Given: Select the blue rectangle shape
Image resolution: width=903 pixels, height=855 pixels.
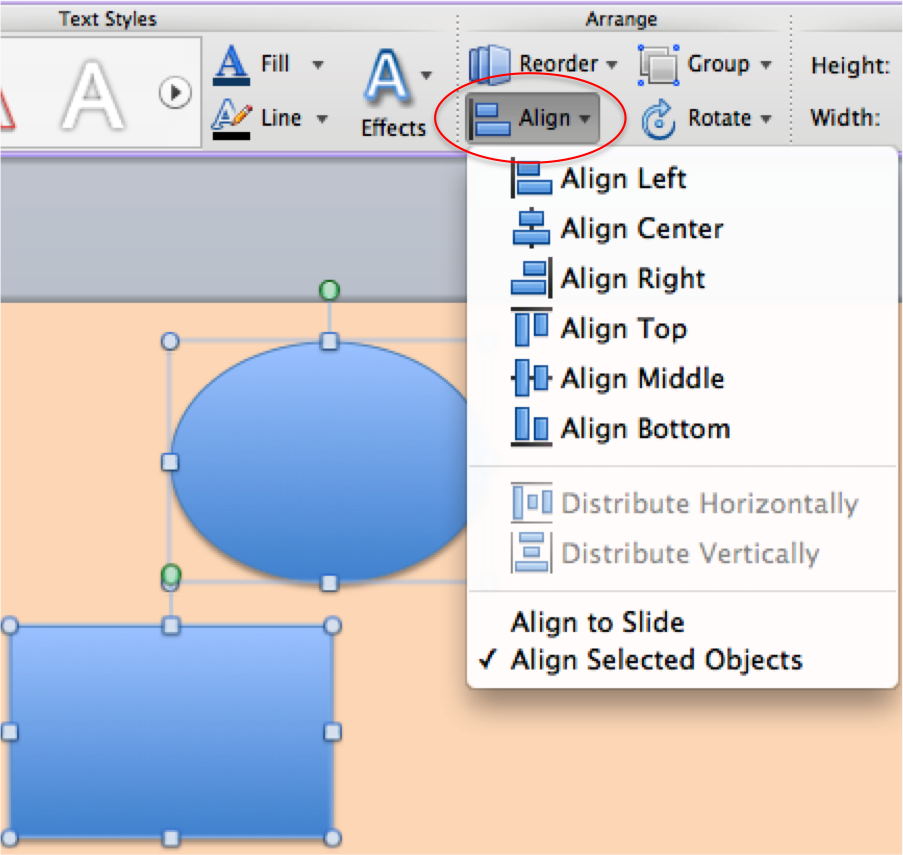Looking at the screenshot, I should click(x=170, y=730).
